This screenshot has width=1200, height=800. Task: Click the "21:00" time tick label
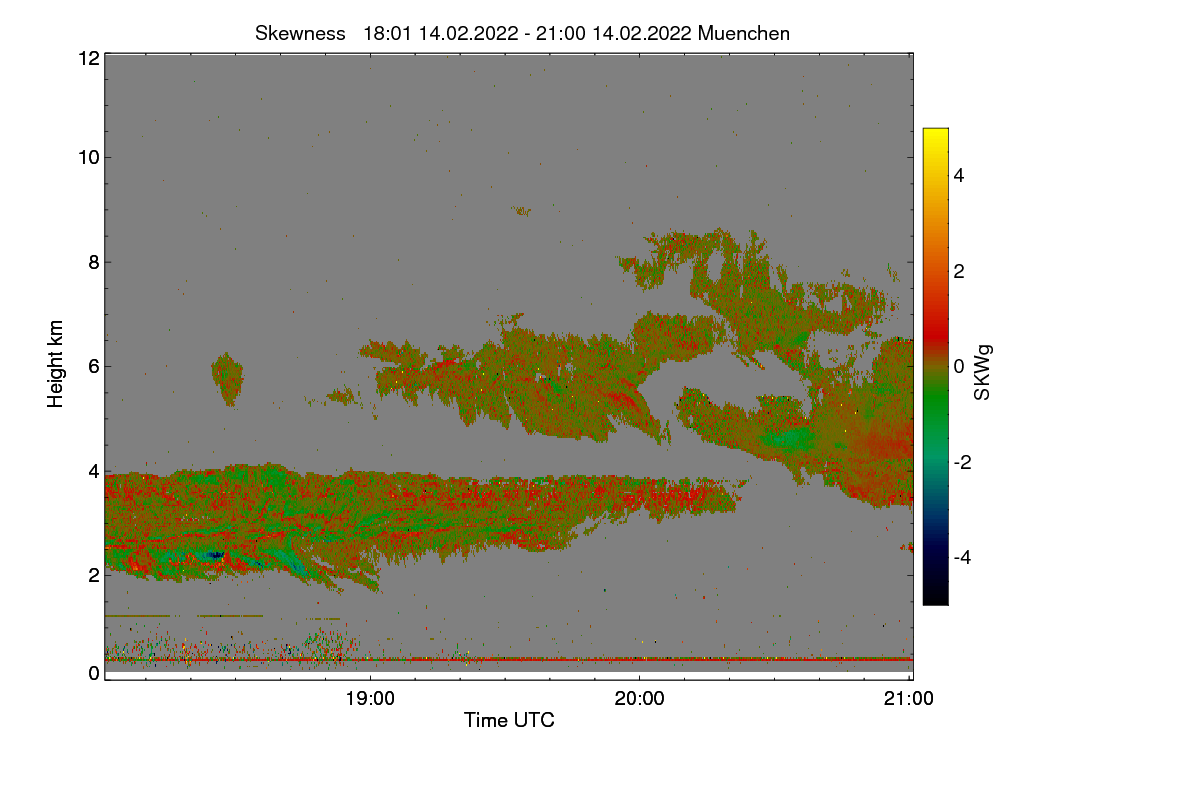909,699
